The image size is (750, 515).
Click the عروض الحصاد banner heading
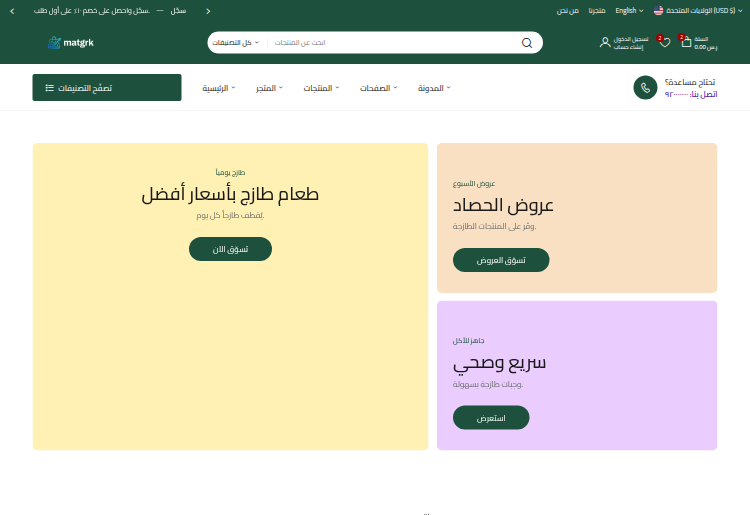tap(503, 205)
